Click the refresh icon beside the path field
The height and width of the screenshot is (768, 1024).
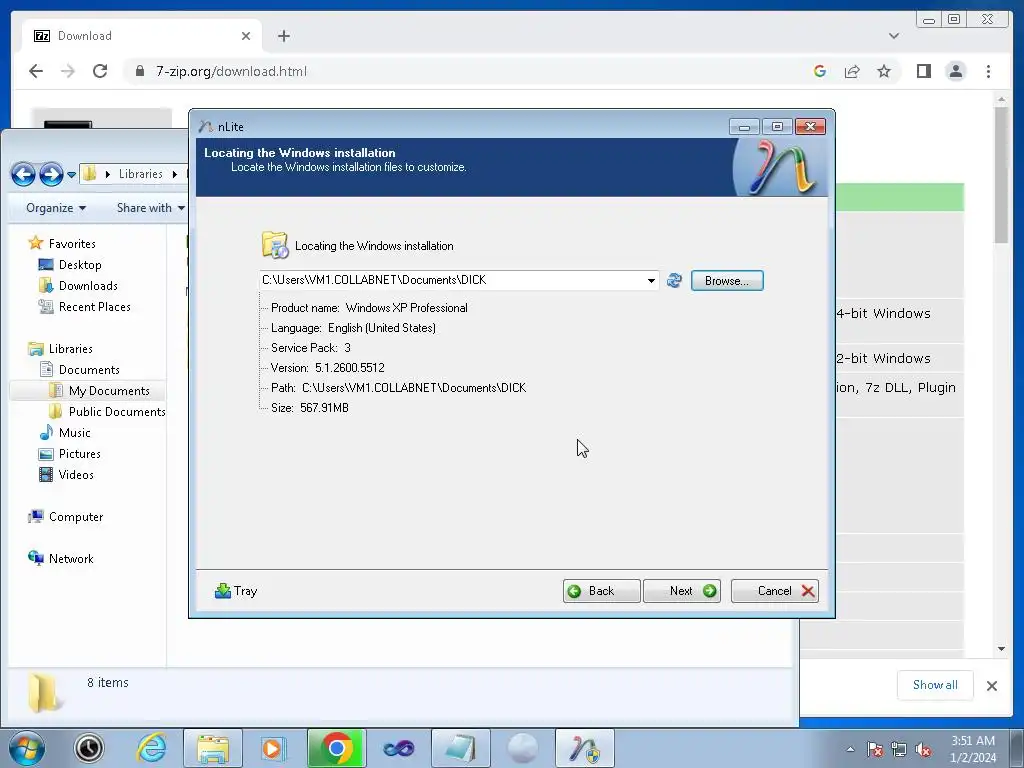[x=674, y=281]
